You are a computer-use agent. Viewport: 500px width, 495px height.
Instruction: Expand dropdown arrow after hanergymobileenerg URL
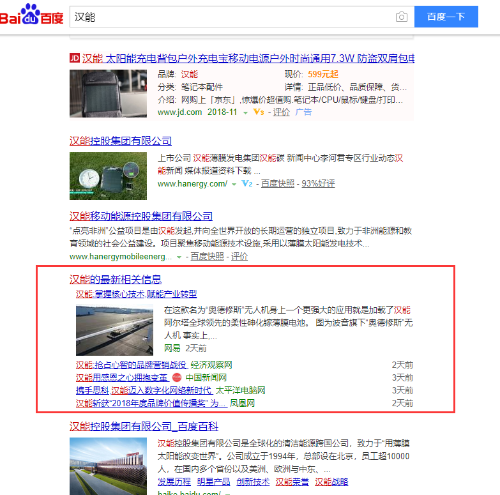click(179, 257)
